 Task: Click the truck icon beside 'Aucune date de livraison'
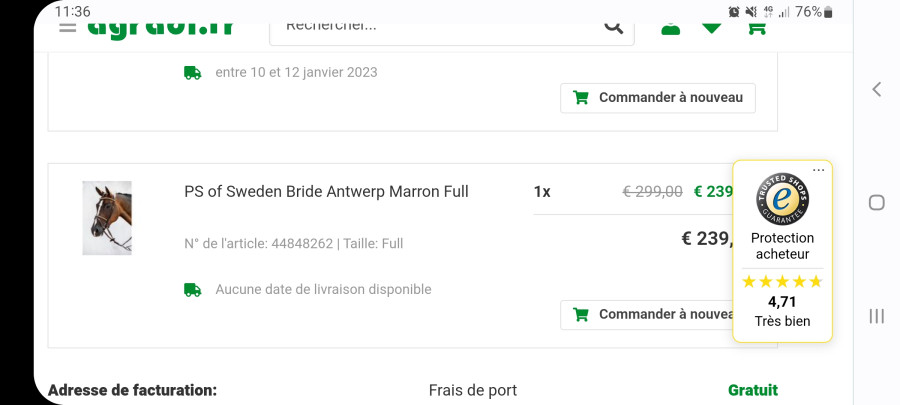tap(193, 290)
